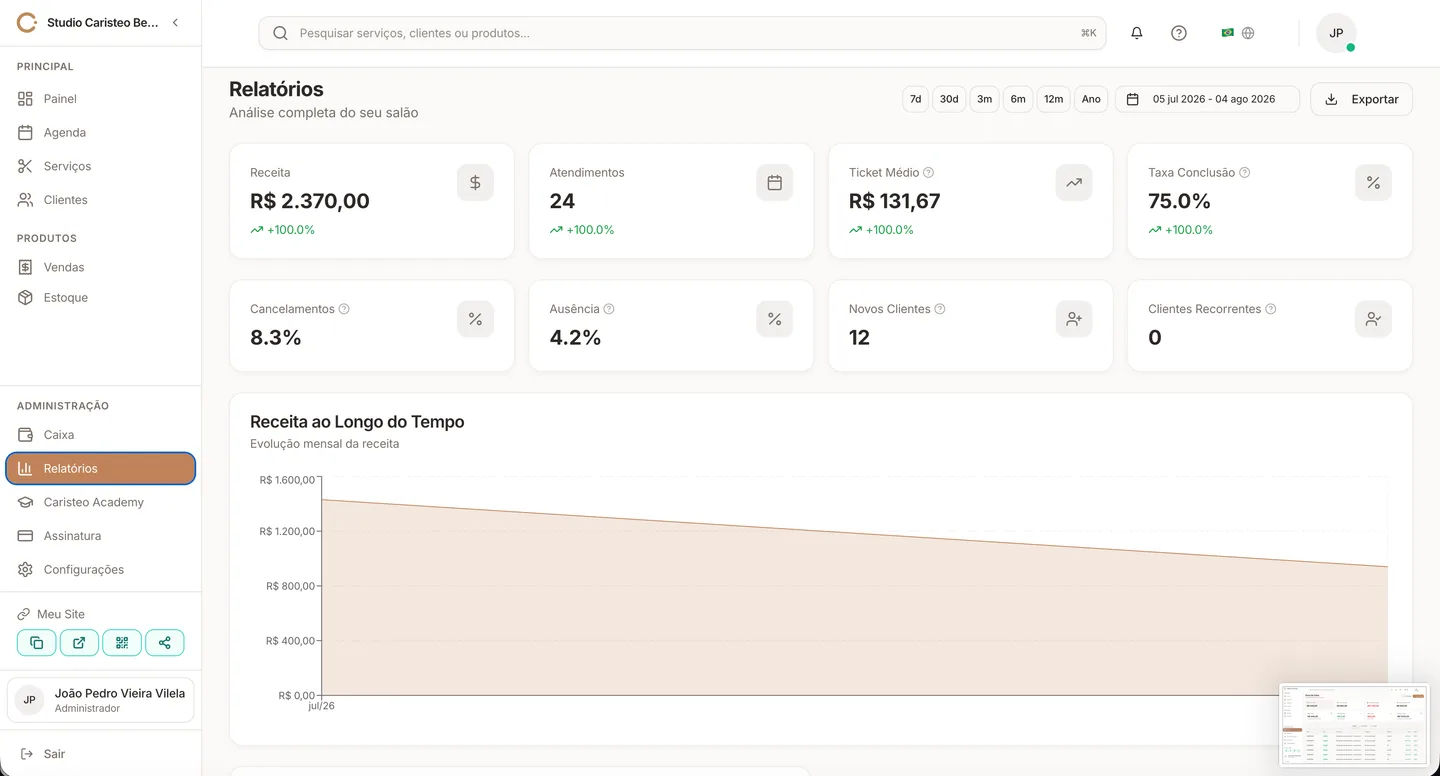The height and width of the screenshot is (776, 1440).
Task: Click info icon next to Novos Clientes
Action: pos(939,309)
